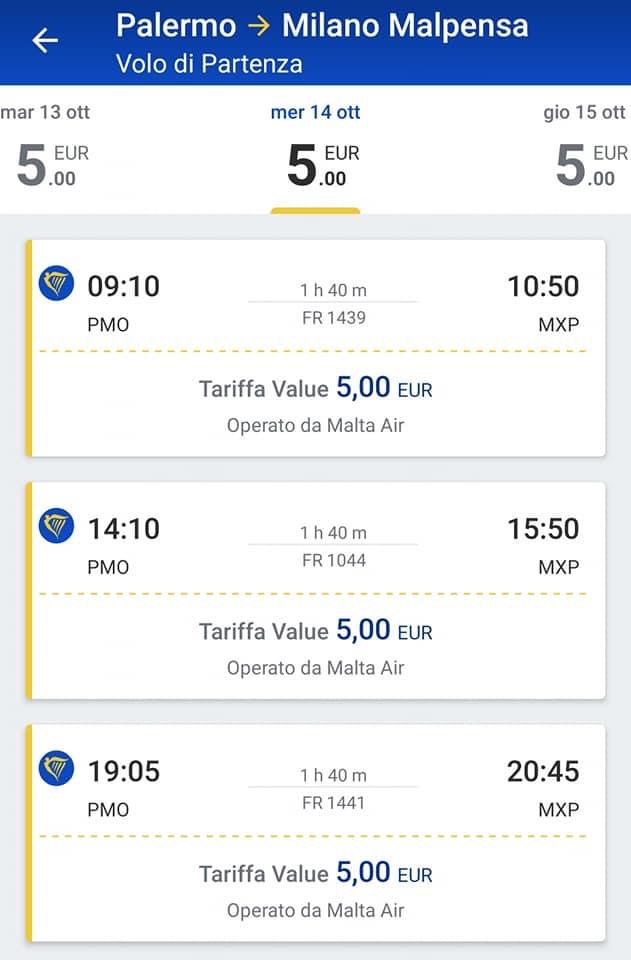Click the 20:45 arrival time
This screenshot has height=960, width=631.
543,771
